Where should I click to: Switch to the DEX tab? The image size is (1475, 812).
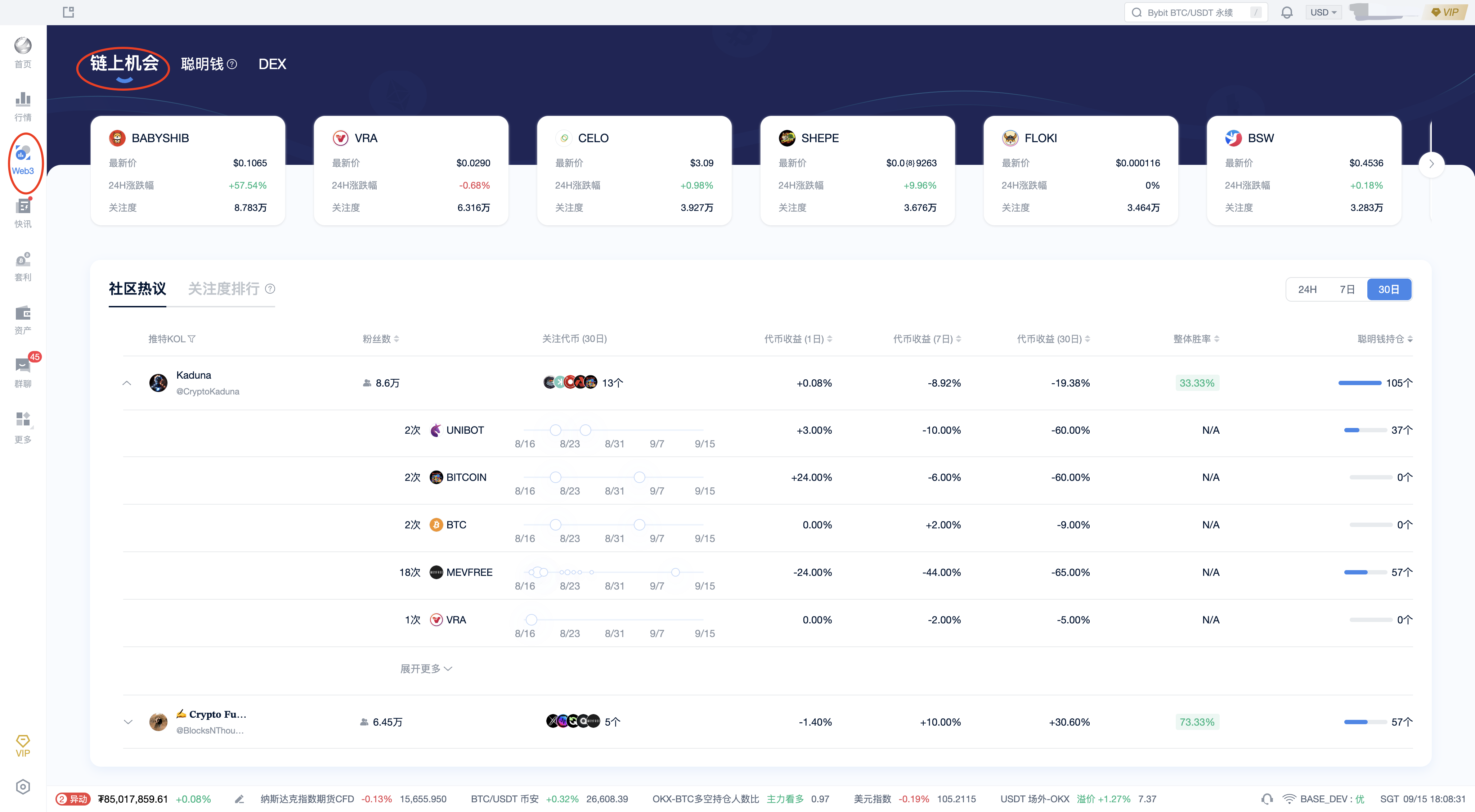[273, 64]
